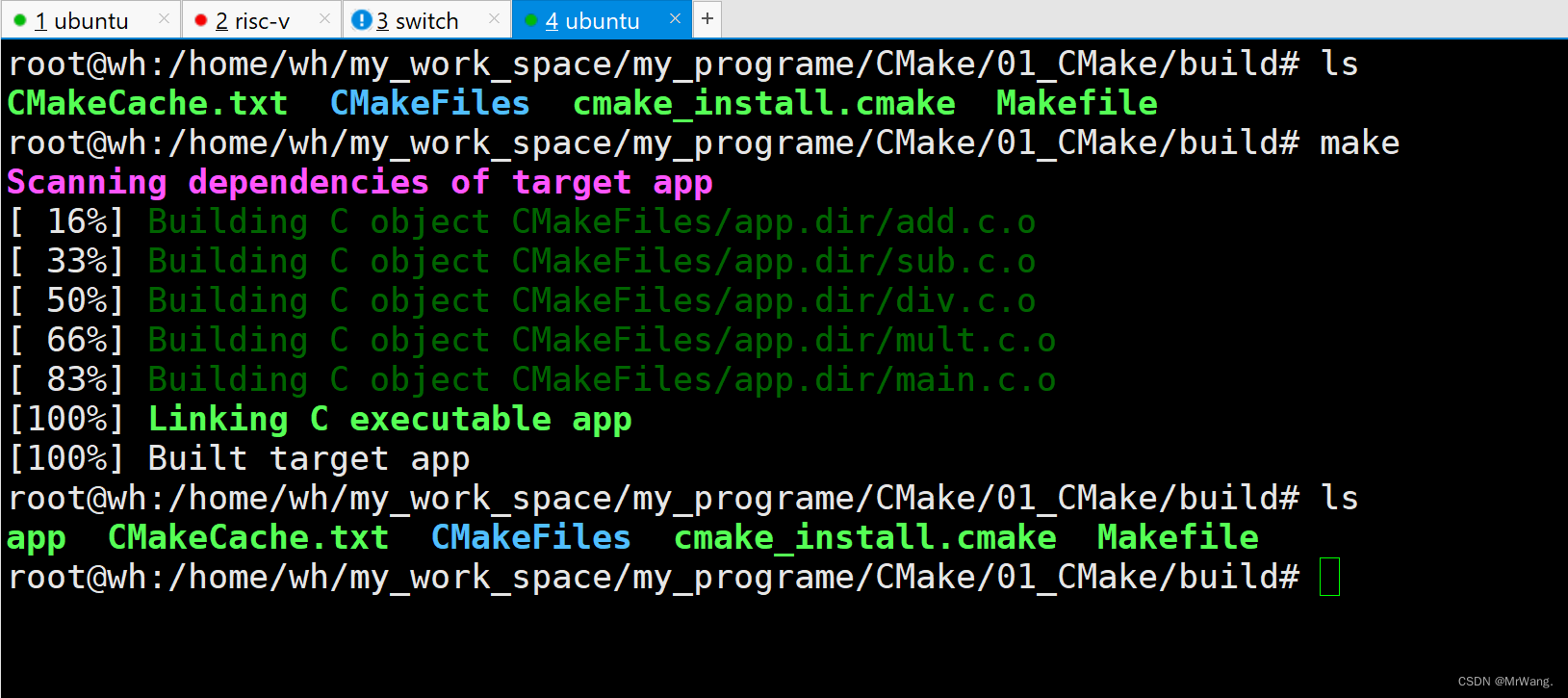The image size is (1568, 698).
Task: Click the sub.c.o build line
Action: [522, 261]
